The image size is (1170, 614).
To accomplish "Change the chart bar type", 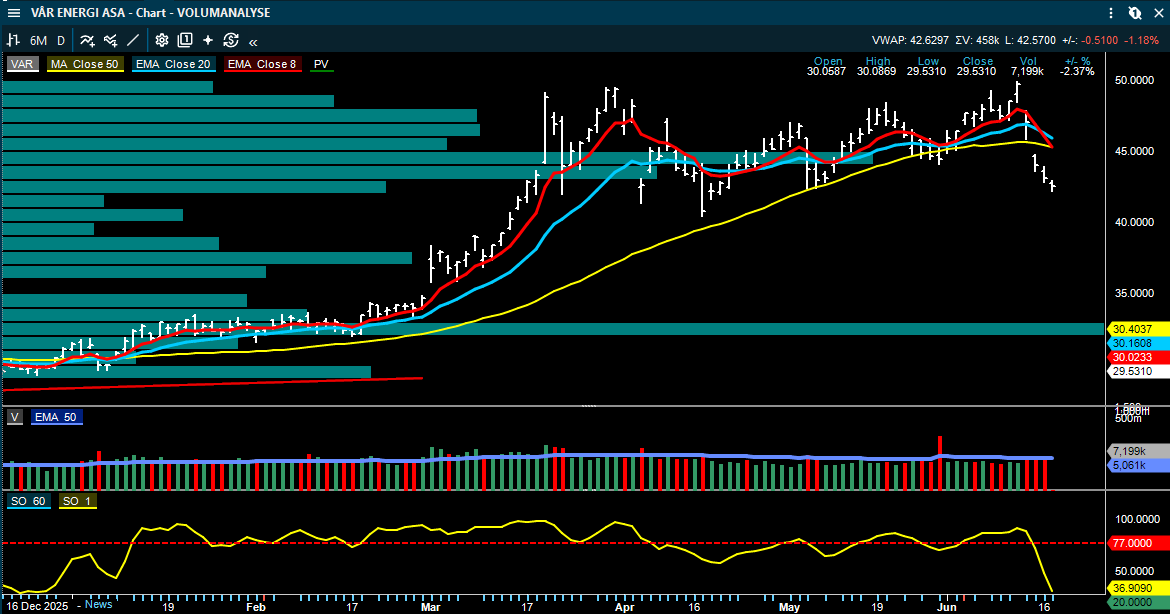I will coord(13,40).
